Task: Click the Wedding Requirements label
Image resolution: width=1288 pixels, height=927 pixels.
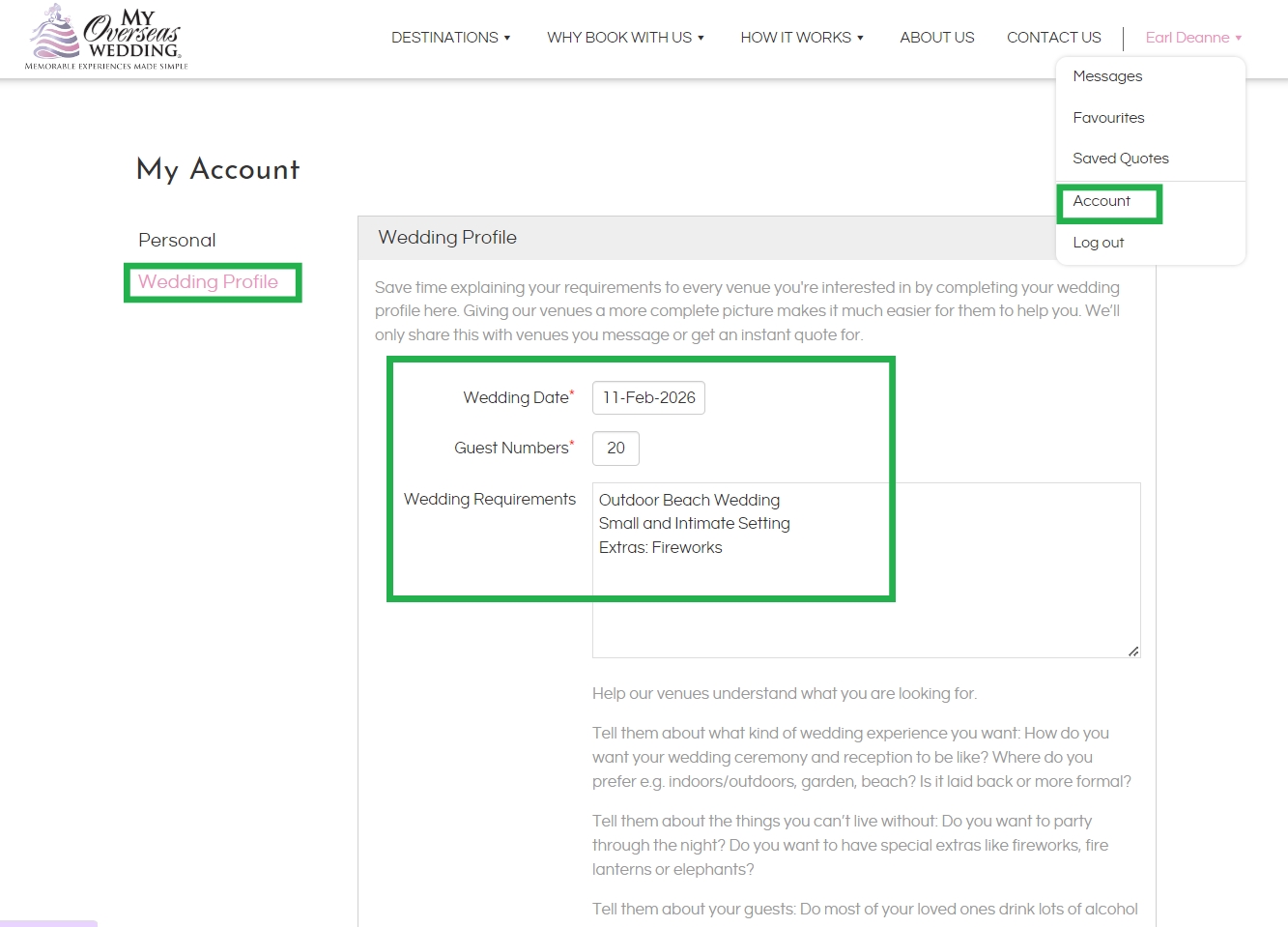Action: [490, 499]
